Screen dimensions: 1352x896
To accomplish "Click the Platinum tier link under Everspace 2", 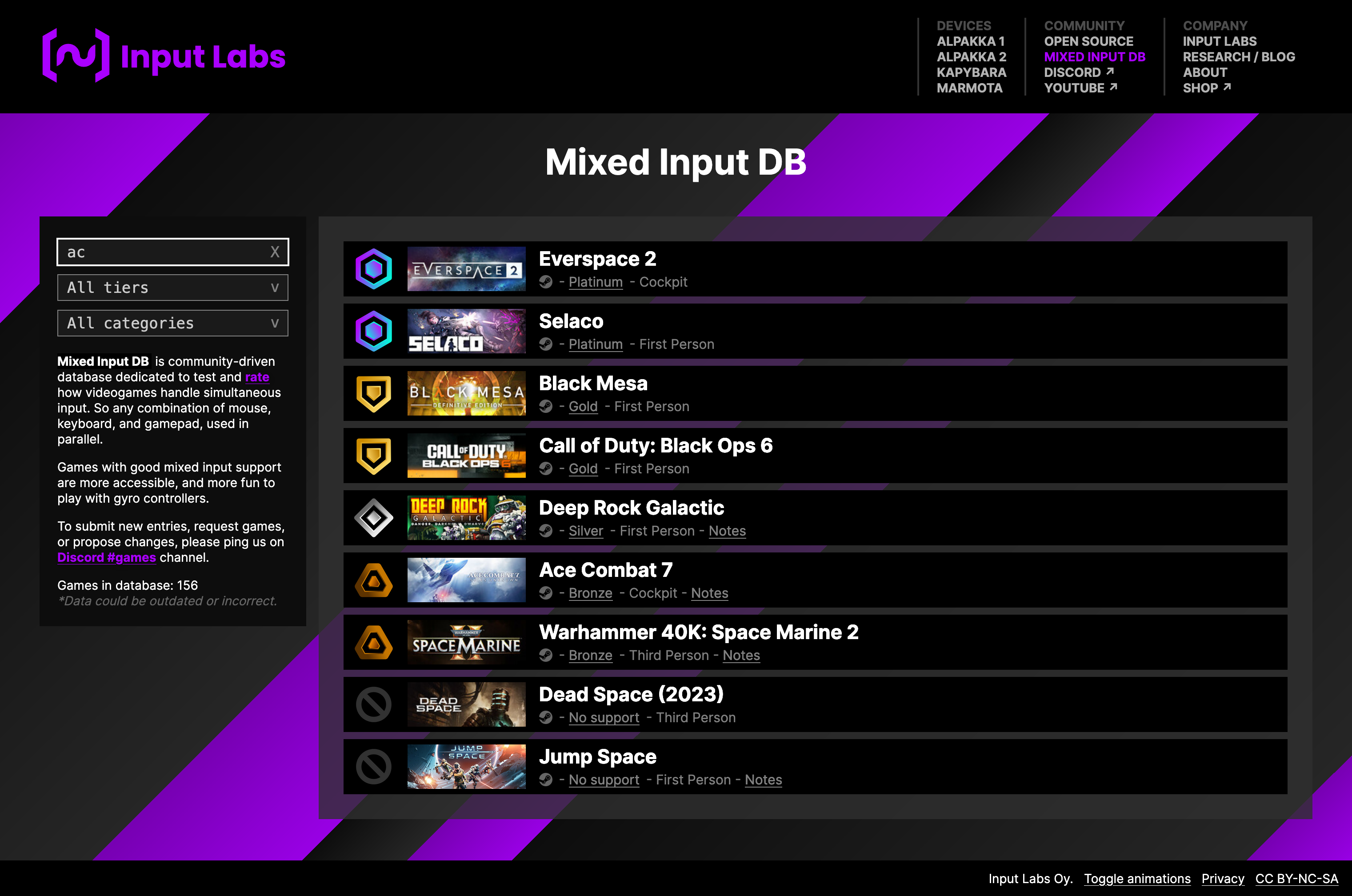I will pyautogui.click(x=596, y=282).
